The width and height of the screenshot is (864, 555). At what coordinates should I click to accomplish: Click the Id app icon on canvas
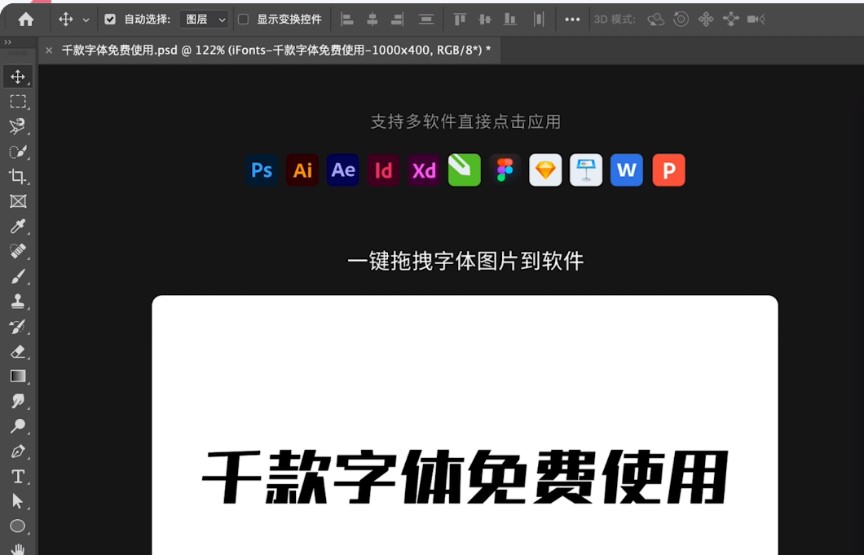(x=384, y=170)
